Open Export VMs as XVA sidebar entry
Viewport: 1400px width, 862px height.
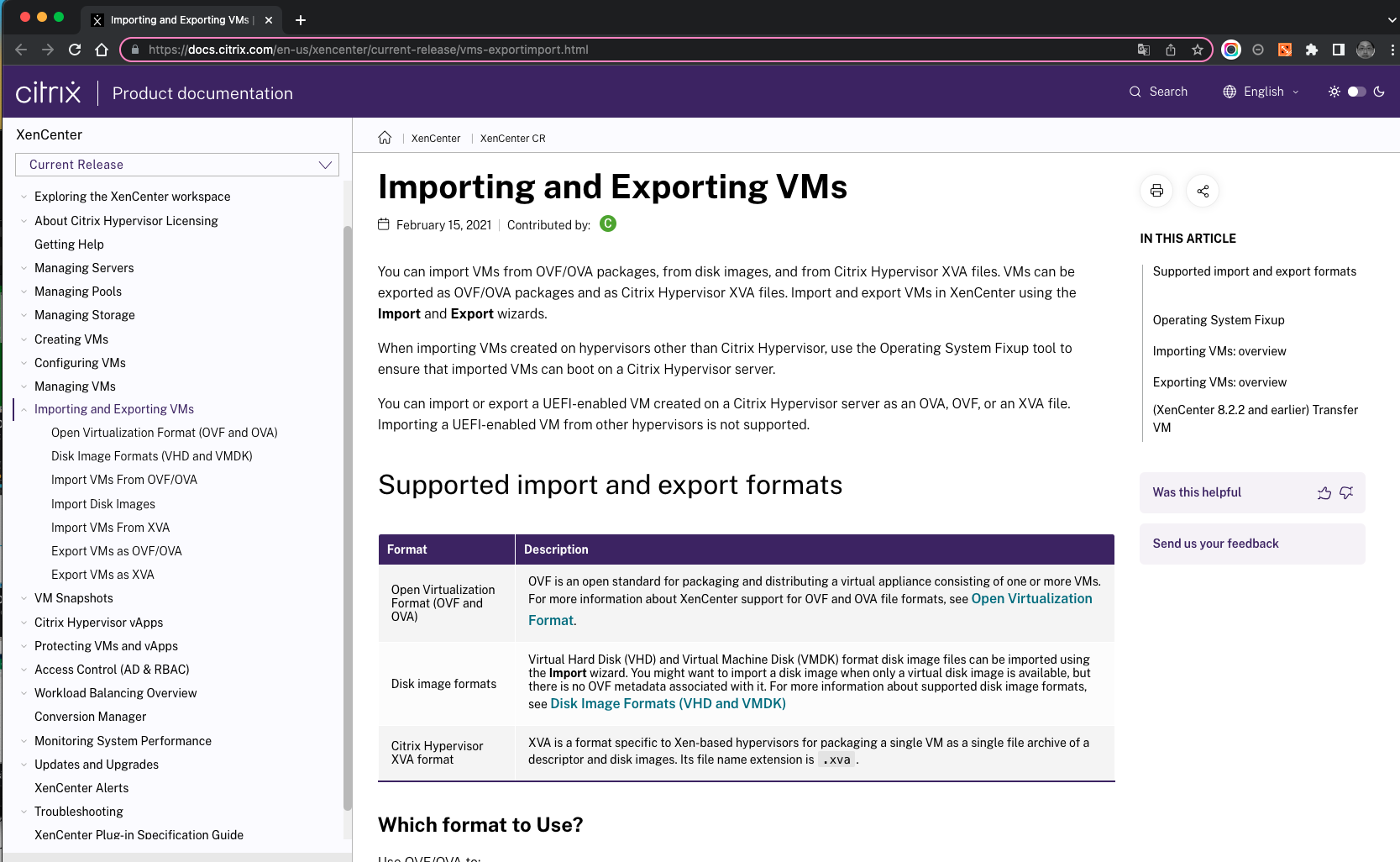click(x=102, y=575)
